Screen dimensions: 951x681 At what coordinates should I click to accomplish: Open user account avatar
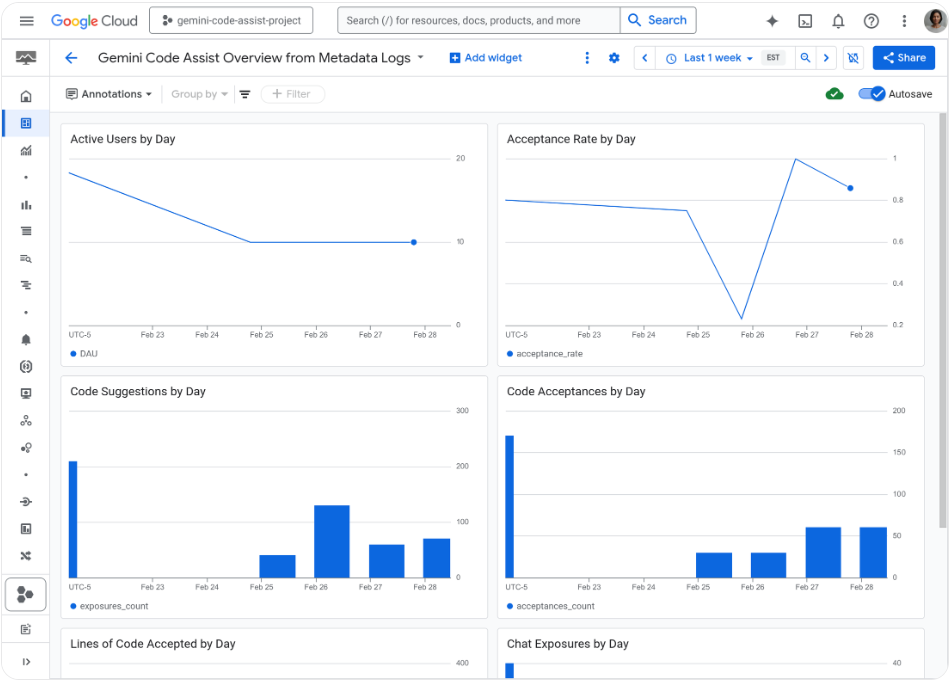pyautogui.click(x=935, y=21)
